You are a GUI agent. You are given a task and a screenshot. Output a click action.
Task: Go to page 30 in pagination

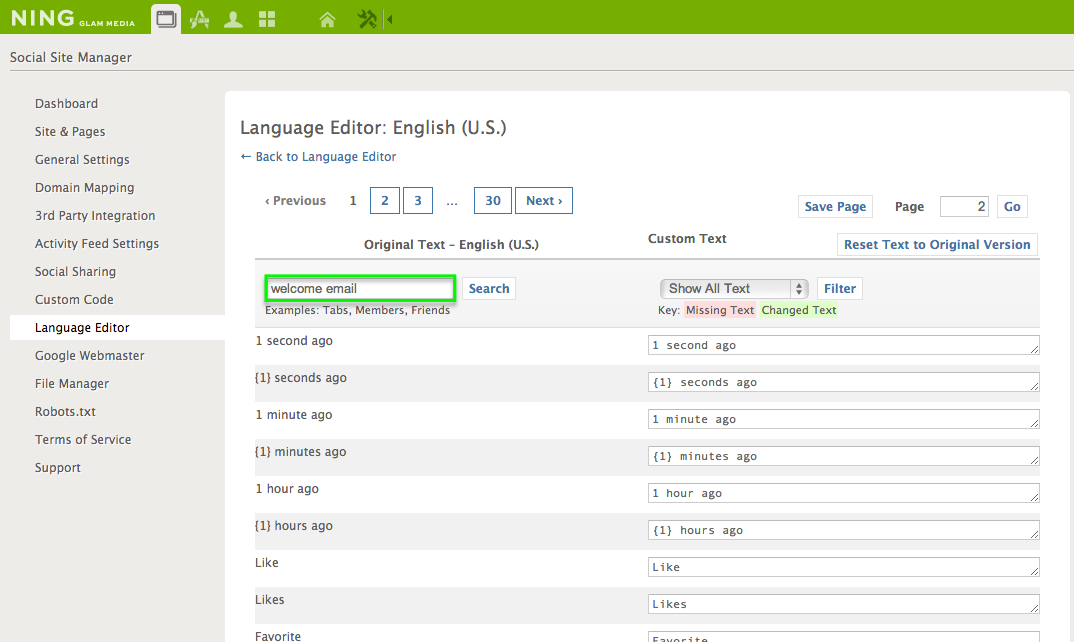pos(492,200)
